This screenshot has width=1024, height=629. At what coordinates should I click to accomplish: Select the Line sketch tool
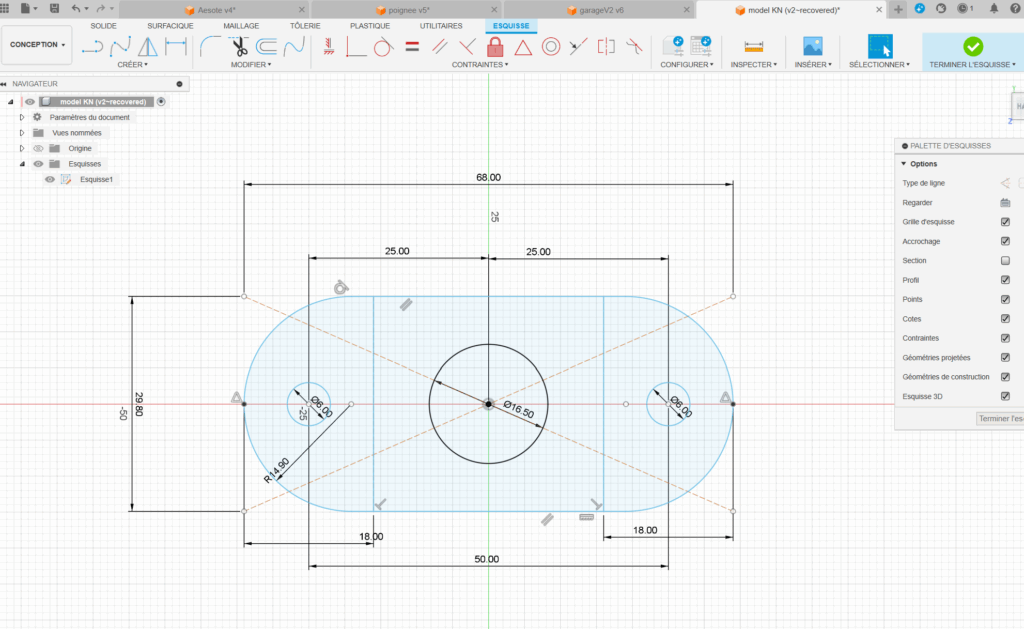click(x=92, y=47)
